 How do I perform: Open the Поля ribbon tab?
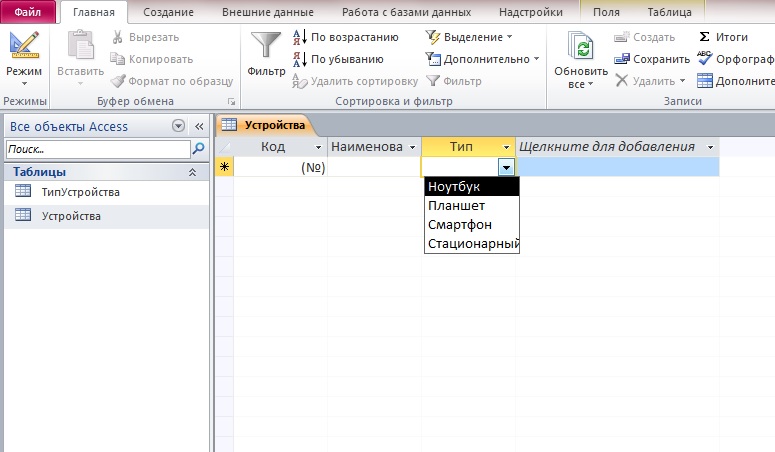(606, 12)
